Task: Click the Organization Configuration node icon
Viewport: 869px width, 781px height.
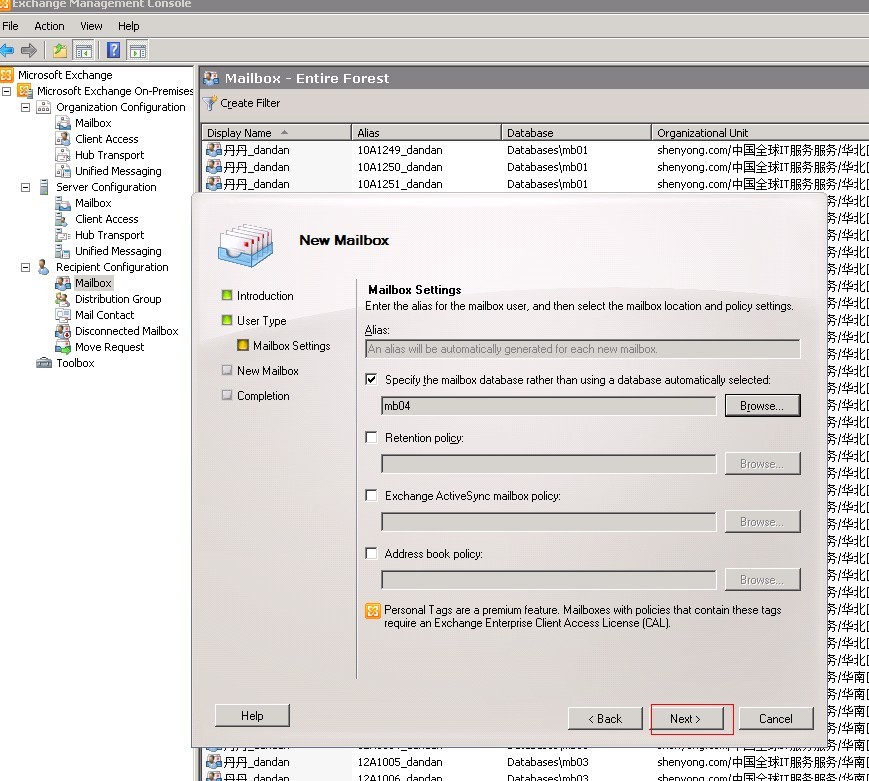Action: [43, 107]
